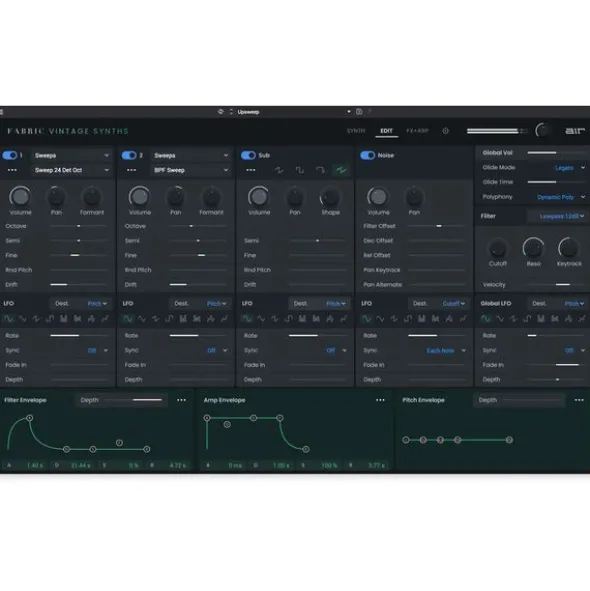
Task: Open Noise LFO Sync Each Note dropdown
Action: [446, 351]
